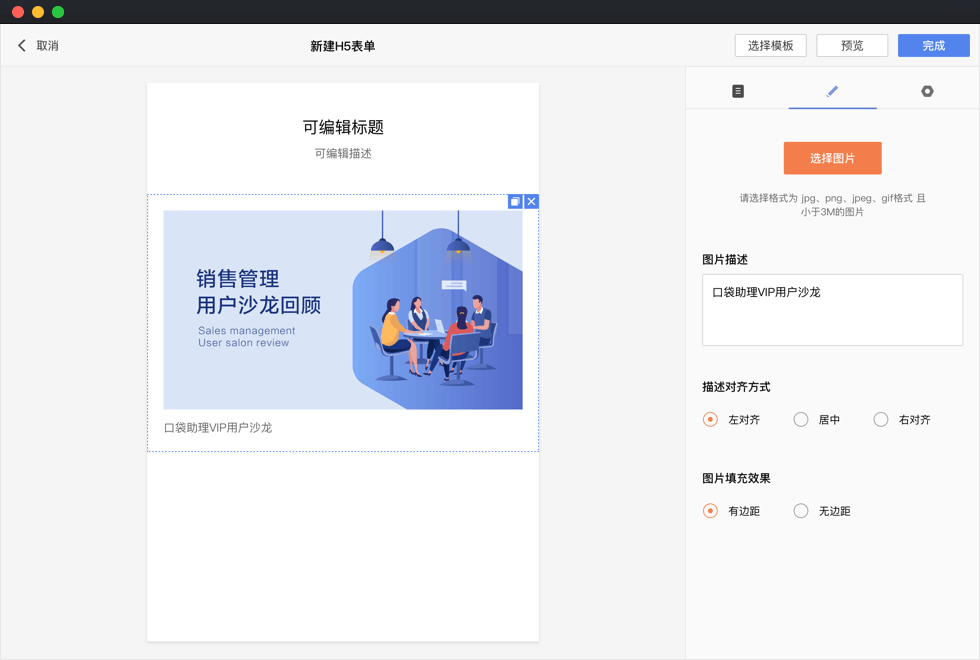This screenshot has height=660, width=980.
Task: Focus the 图片描述 text area
Action: pyautogui.click(x=832, y=310)
